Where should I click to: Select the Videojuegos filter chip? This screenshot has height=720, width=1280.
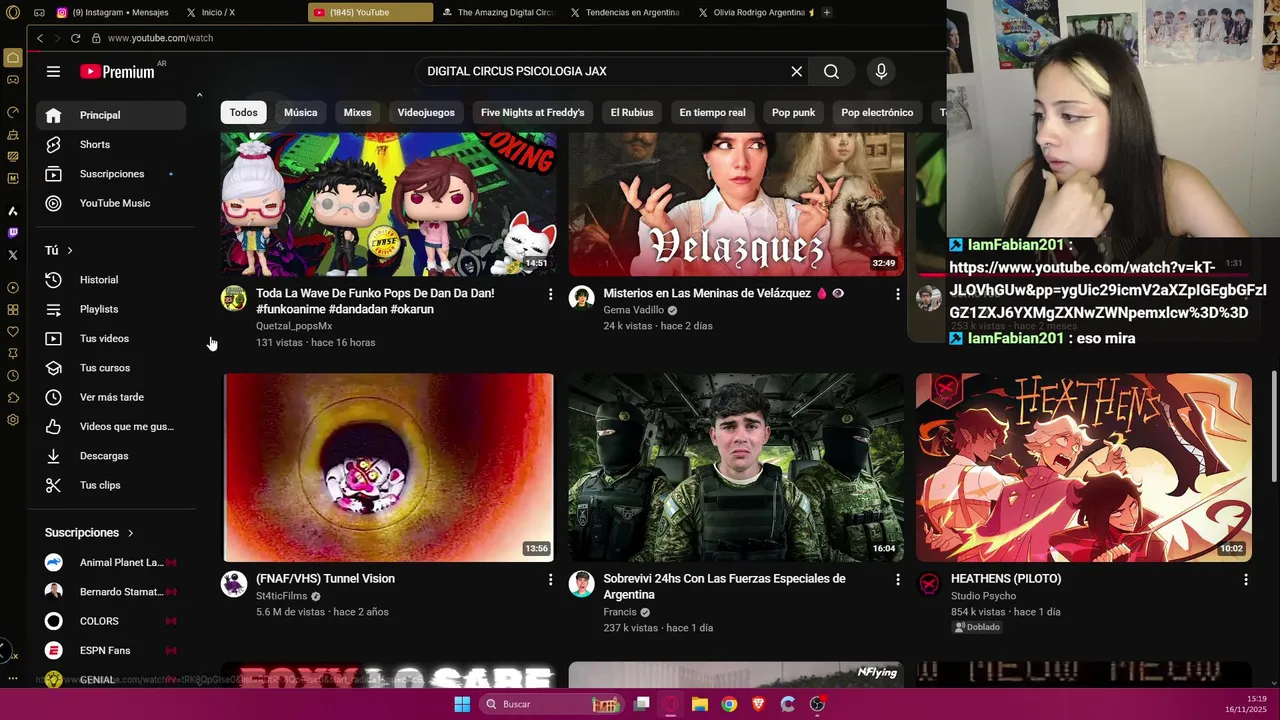click(x=426, y=113)
